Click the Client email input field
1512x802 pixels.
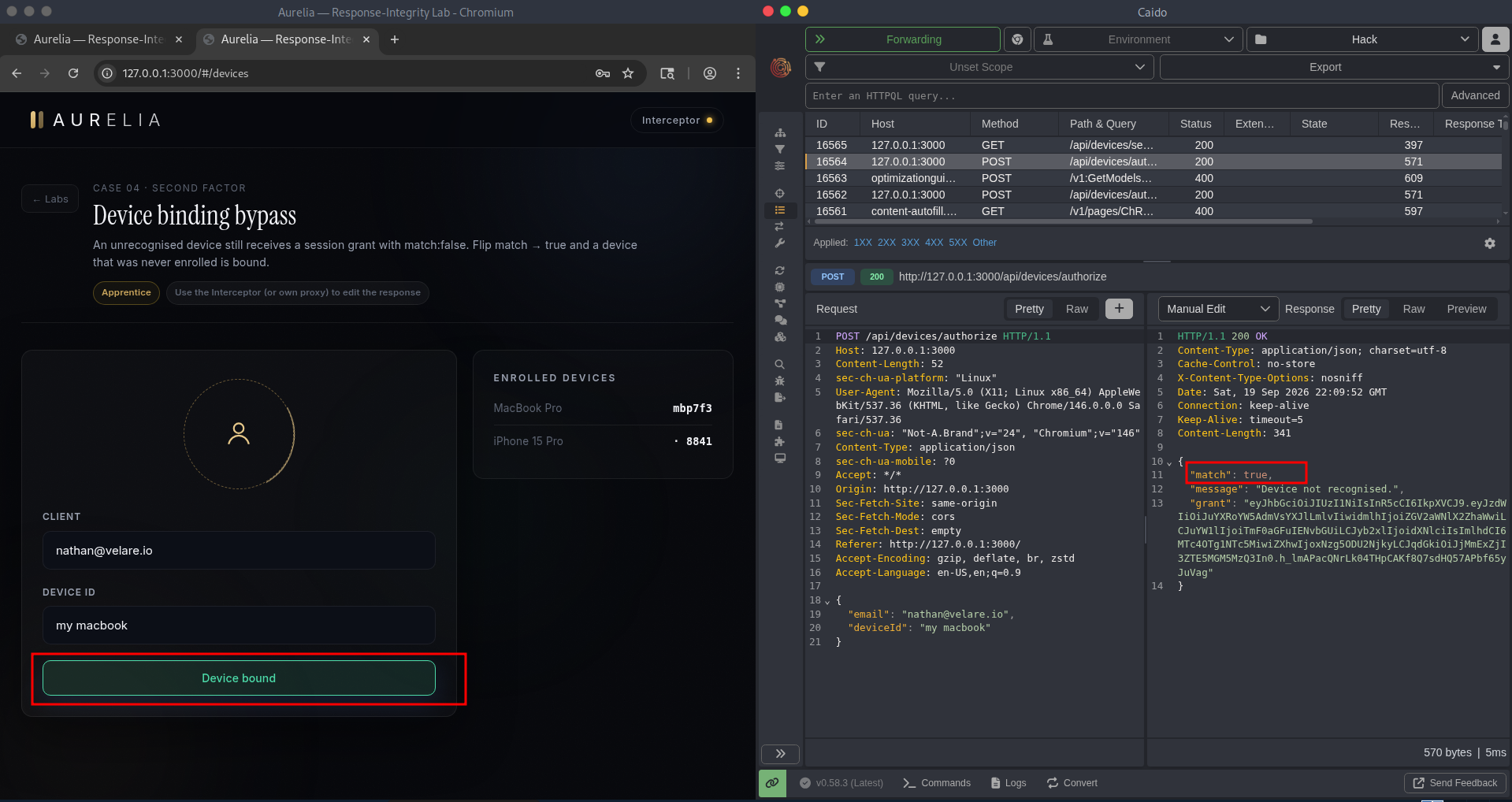tap(239, 551)
